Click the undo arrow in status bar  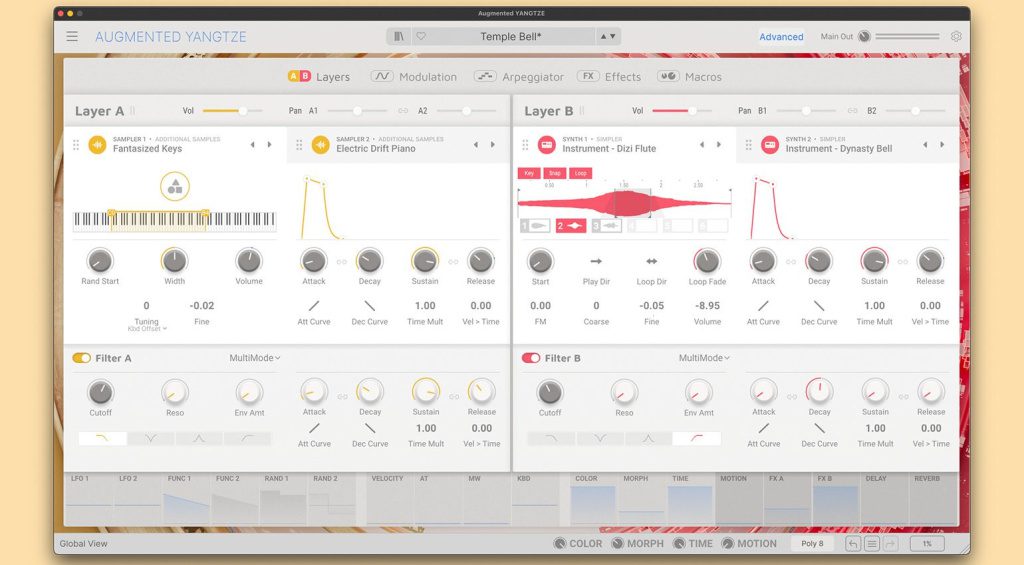pyautogui.click(x=852, y=544)
